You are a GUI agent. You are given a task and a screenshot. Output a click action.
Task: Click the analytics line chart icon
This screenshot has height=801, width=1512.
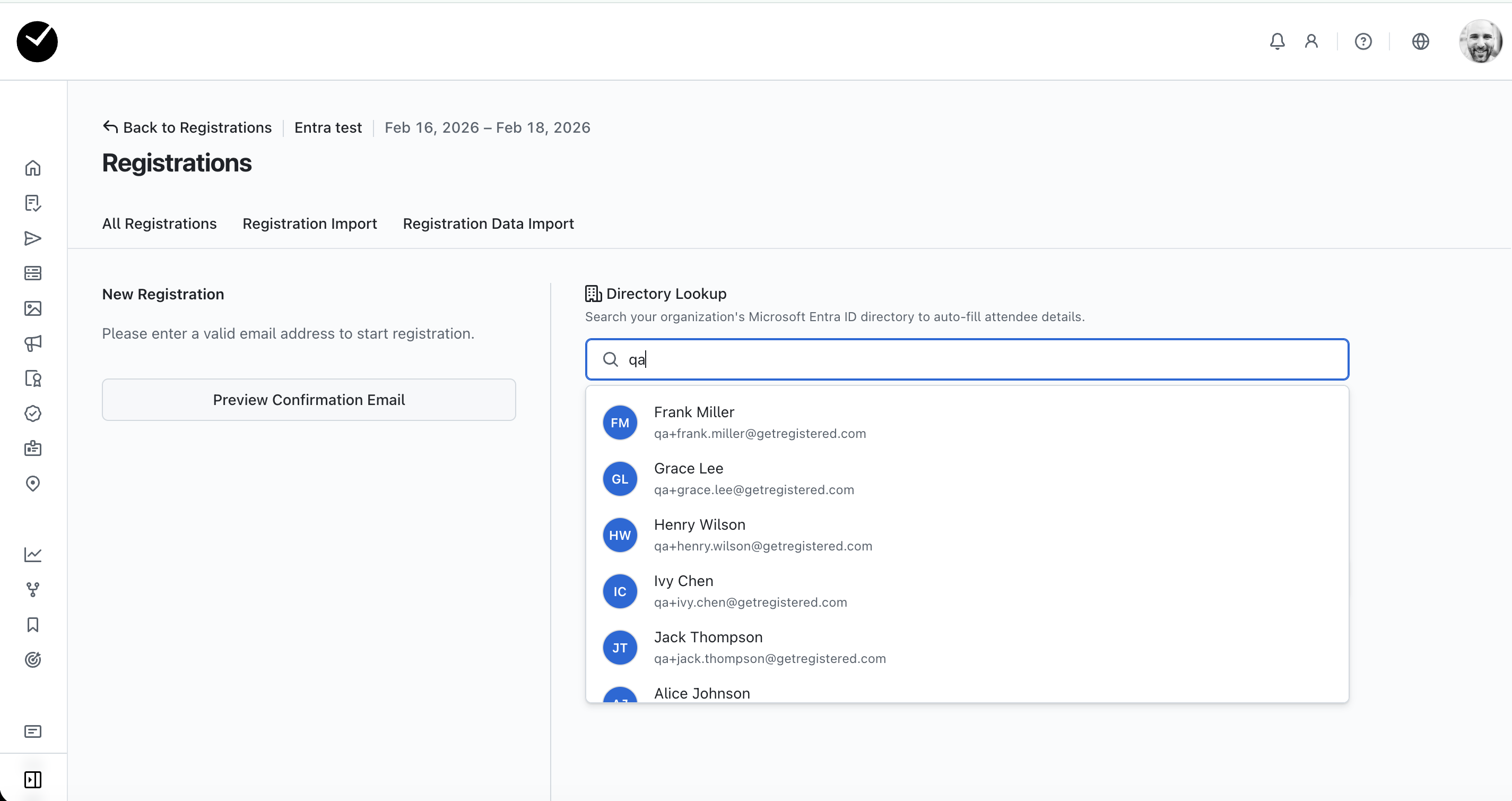coord(33,554)
